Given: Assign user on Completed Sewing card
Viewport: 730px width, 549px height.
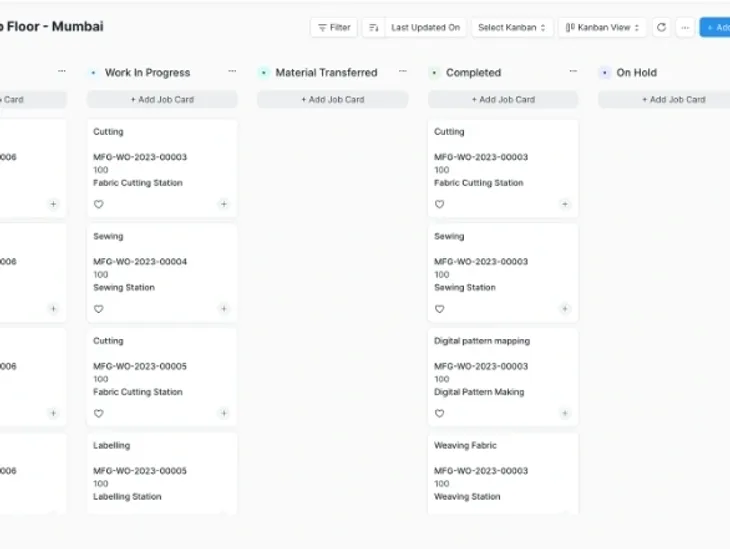Looking at the screenshot, I should pos(565,309).
